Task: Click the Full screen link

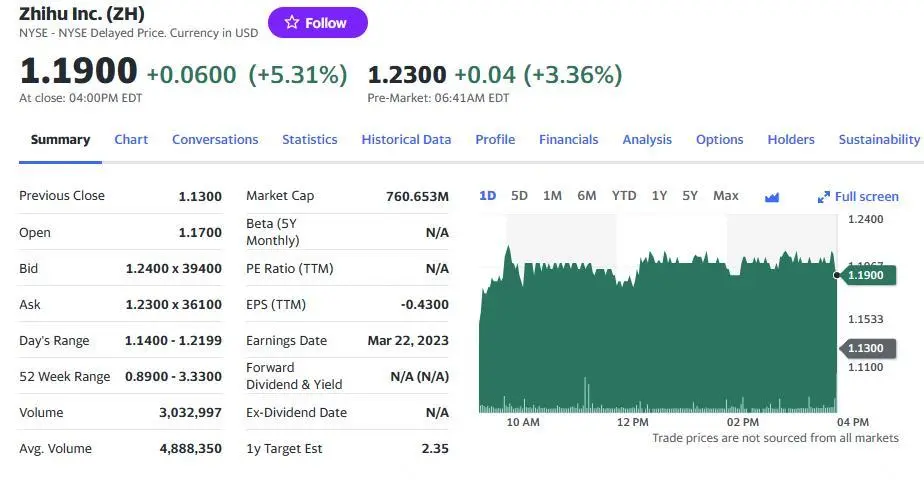Action: point(866,197)
